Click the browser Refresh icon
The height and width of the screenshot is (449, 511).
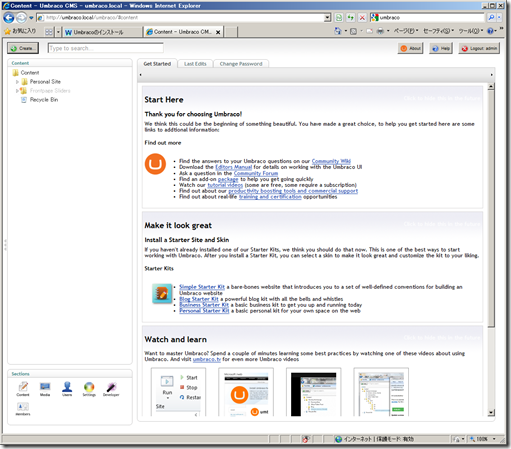pyautogui.click(x=350, y=18)
